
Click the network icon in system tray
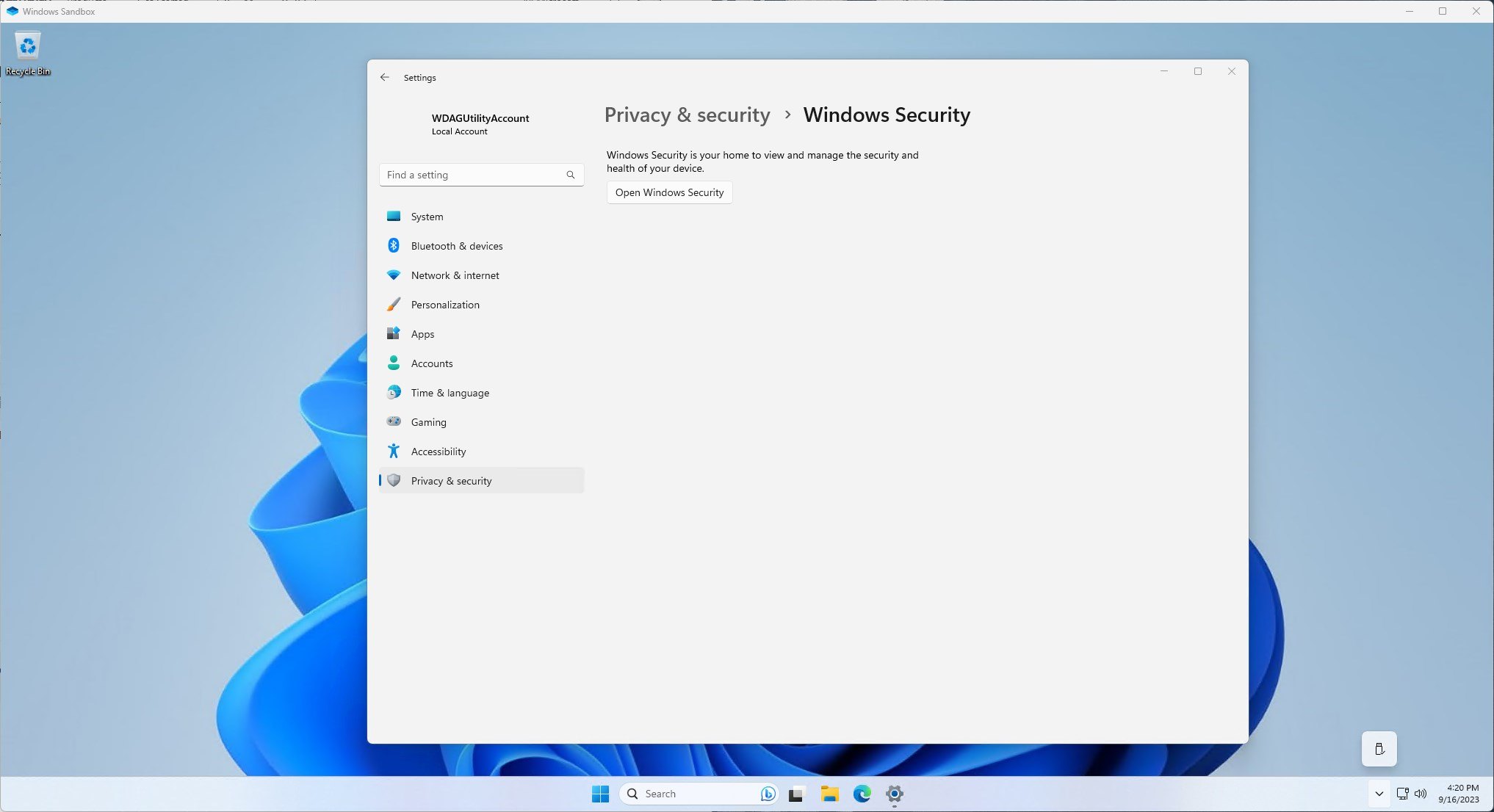[x=1402, y=794]
